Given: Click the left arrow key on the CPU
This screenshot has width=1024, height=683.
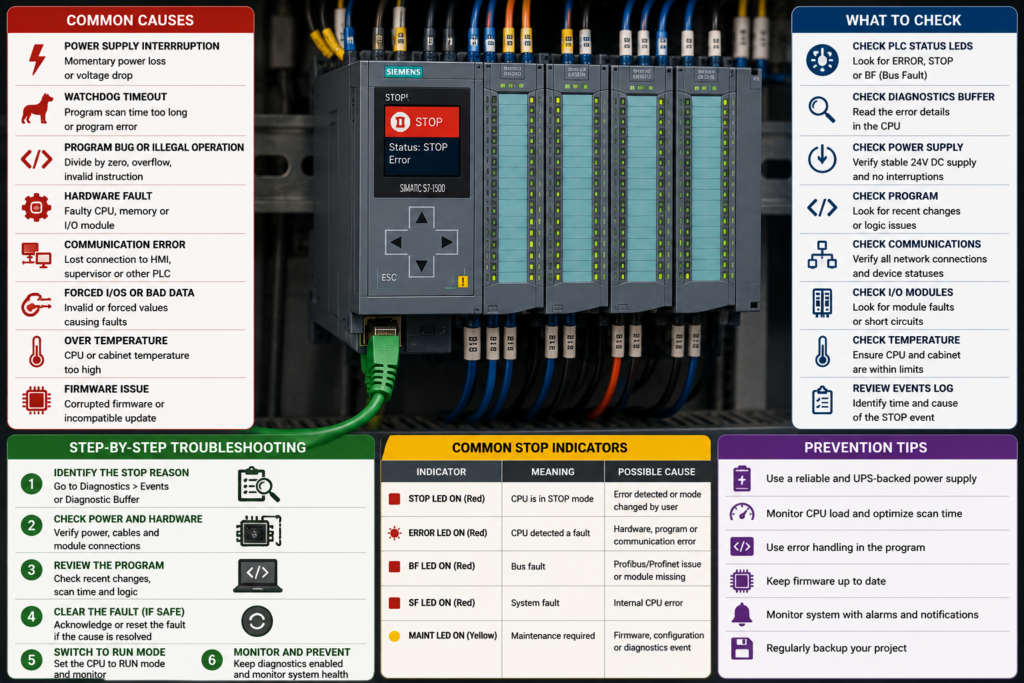Looking at the screenshot, I should 397,242.
